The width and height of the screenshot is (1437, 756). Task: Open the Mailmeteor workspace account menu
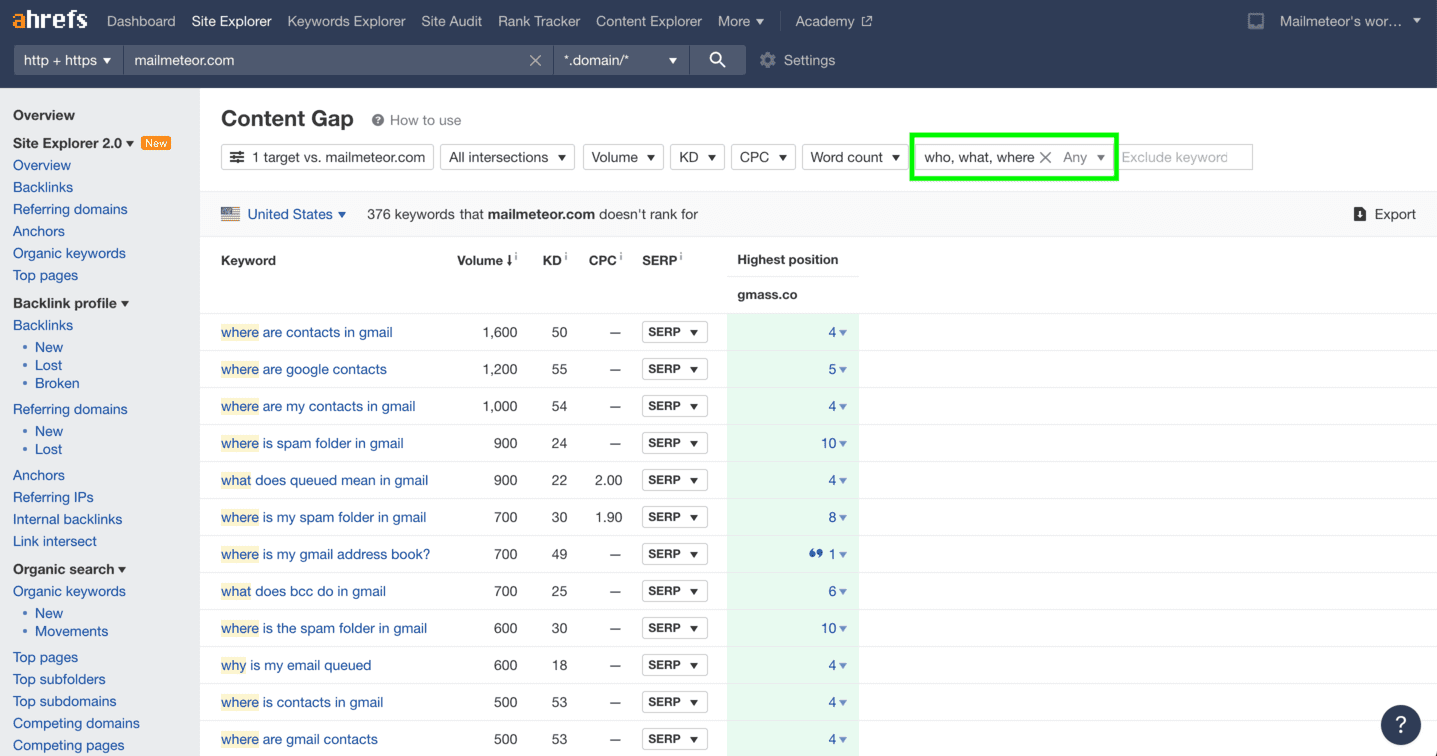1350,21
